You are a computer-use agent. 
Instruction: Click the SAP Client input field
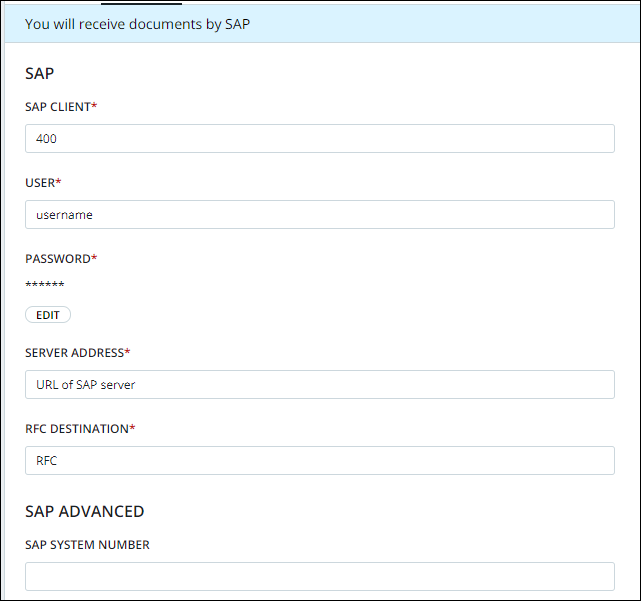tap(320, 139)
